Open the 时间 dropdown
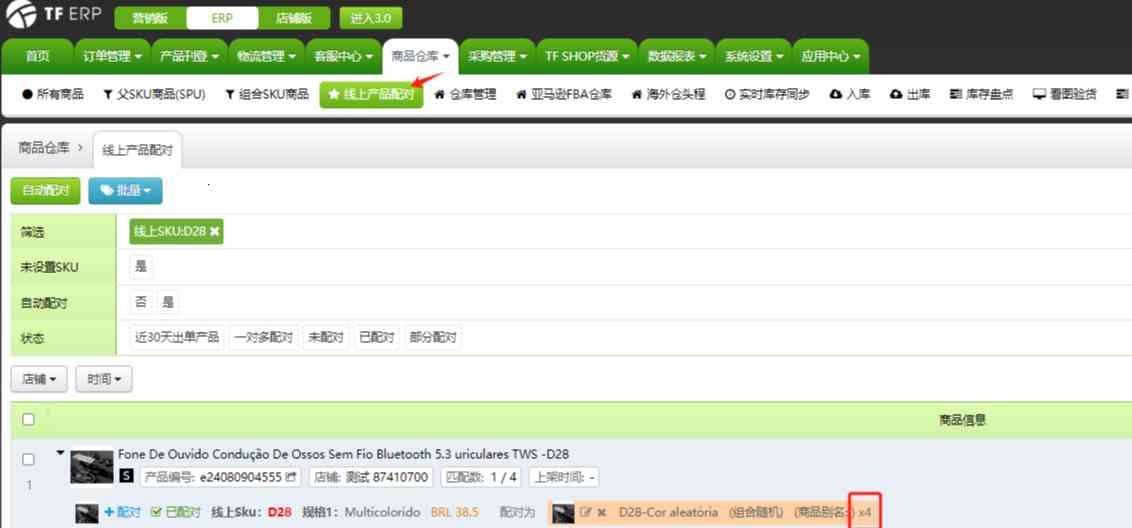 tap(104, 378)
